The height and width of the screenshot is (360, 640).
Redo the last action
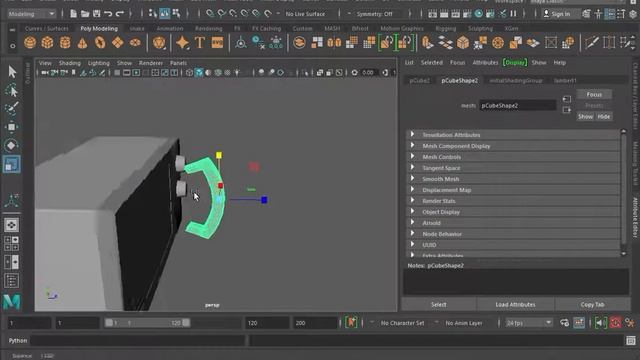pos(120,14)
